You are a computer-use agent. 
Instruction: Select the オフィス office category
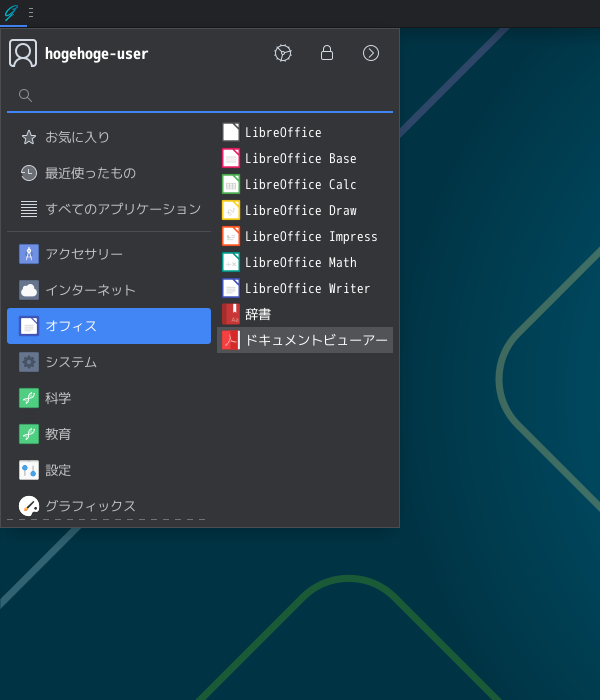109,326
